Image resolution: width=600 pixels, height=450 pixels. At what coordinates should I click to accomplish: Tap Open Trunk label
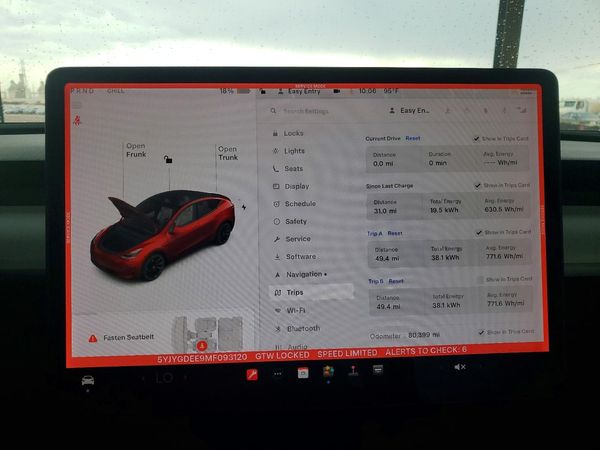228,153
